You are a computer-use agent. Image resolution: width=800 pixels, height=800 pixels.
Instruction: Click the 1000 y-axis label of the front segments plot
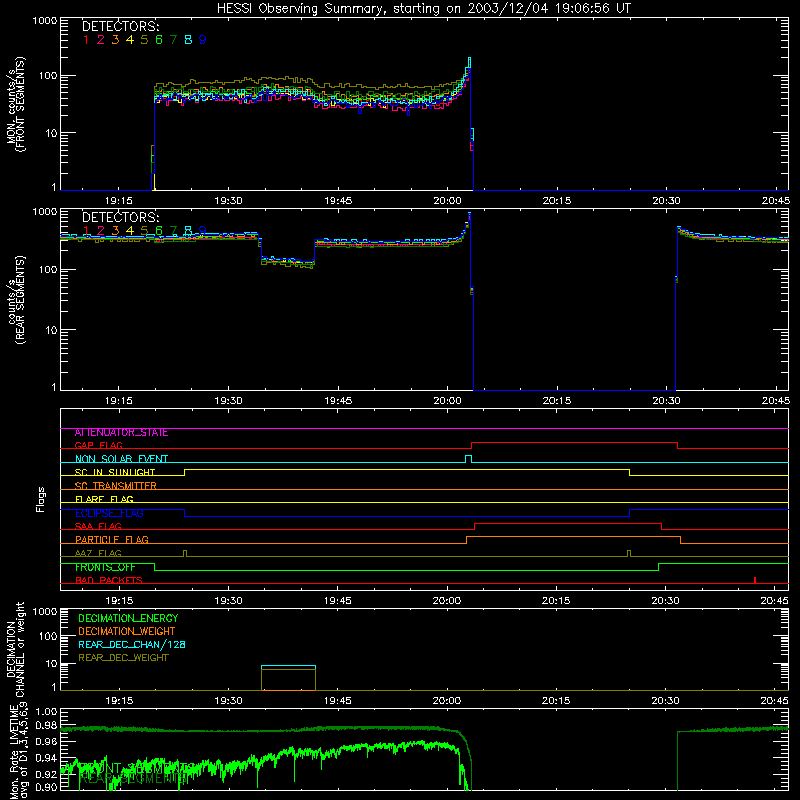[44, 21]
